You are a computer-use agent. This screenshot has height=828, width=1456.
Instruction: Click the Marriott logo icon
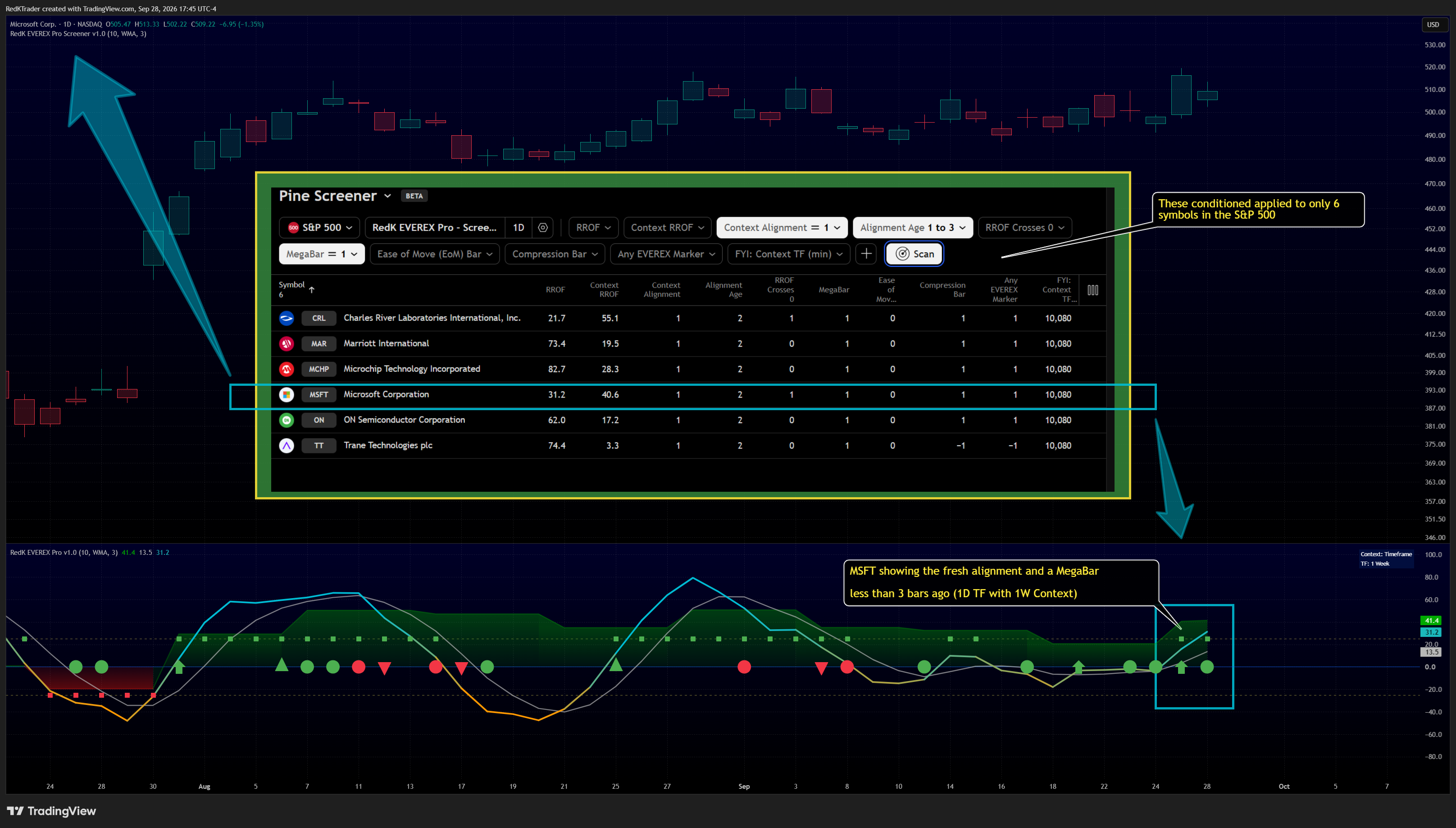point(287,343)
